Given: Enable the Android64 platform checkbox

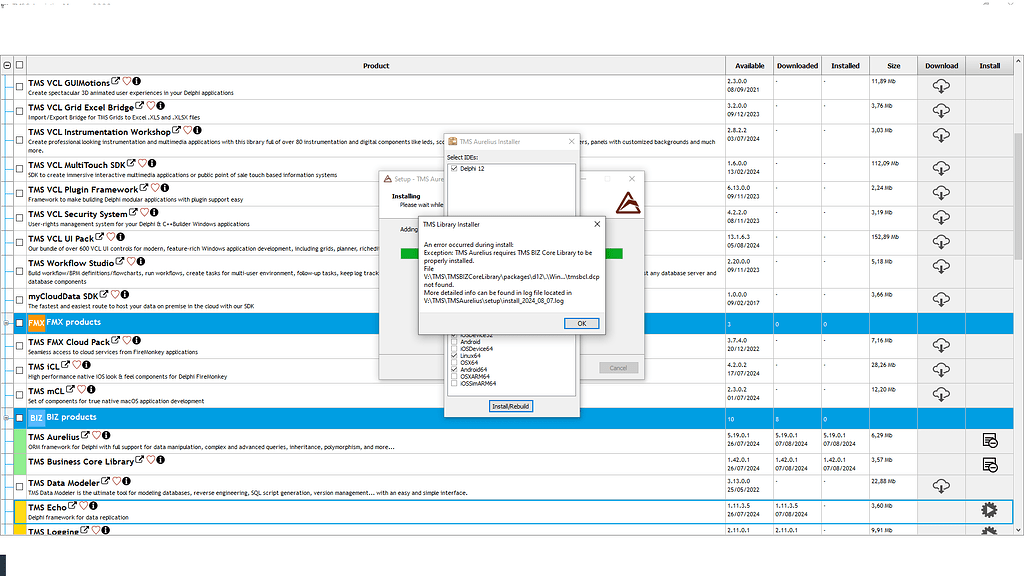Looking at the screenshot, I should tap(453, 369).
